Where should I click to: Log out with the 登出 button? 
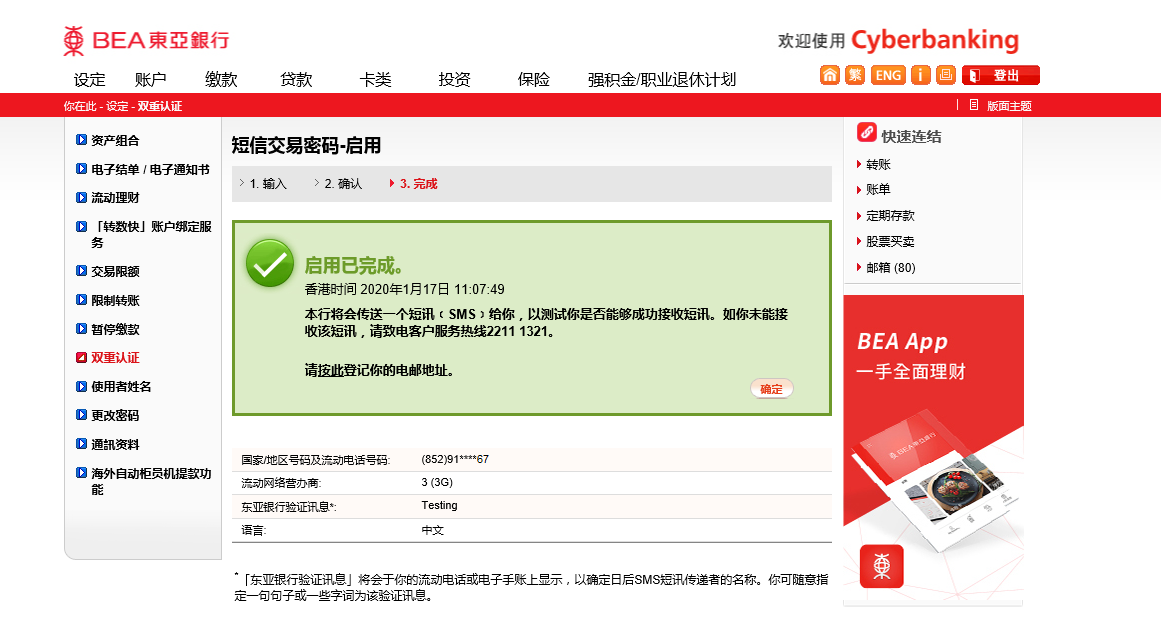coord(1000,75)
